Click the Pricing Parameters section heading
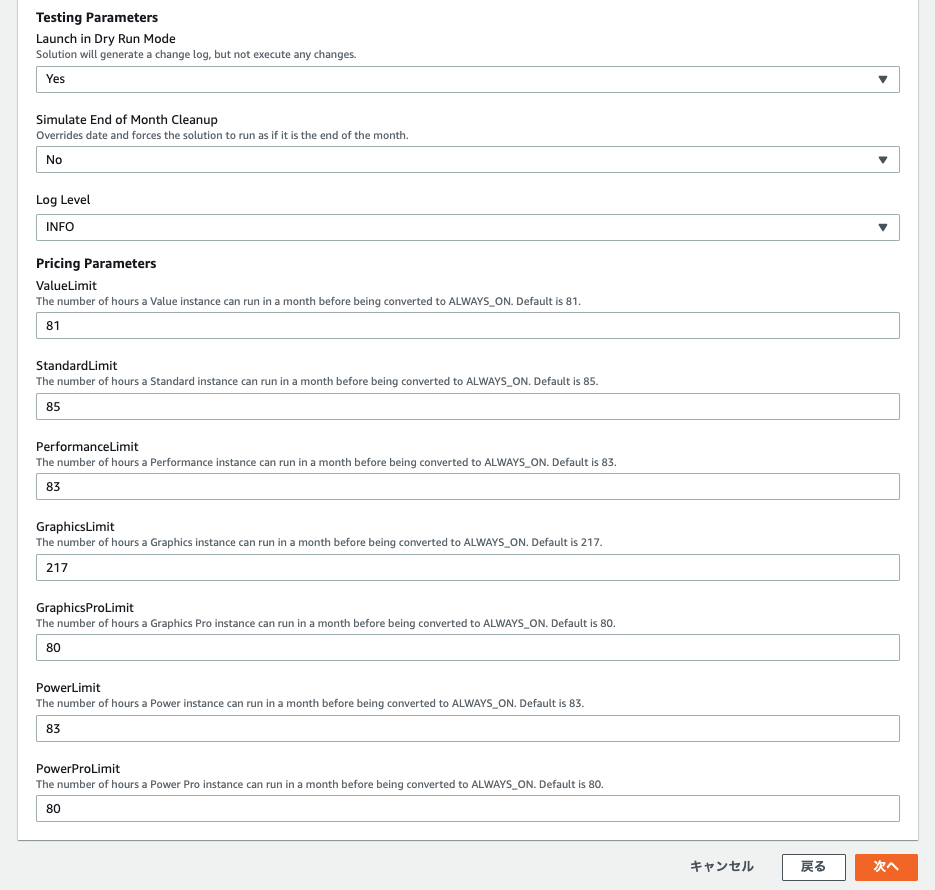 pos(96,263)
